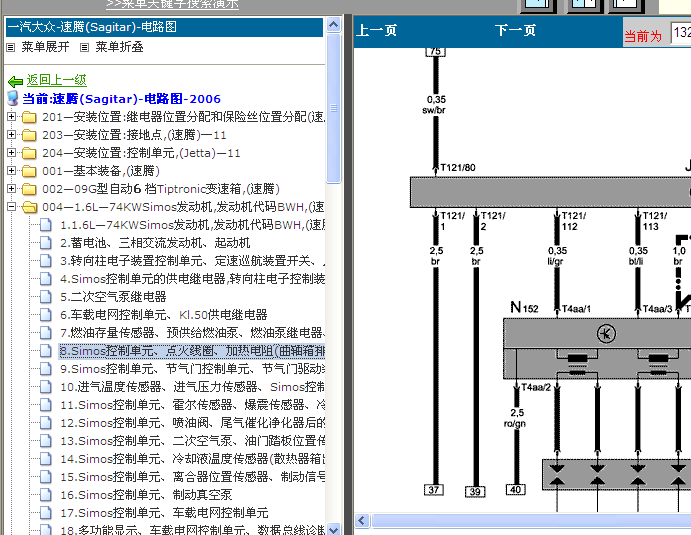Click folder icon of 203—安装位置 接地点
This screenshot has width=691, height=535.
click(x=29, y=135)
